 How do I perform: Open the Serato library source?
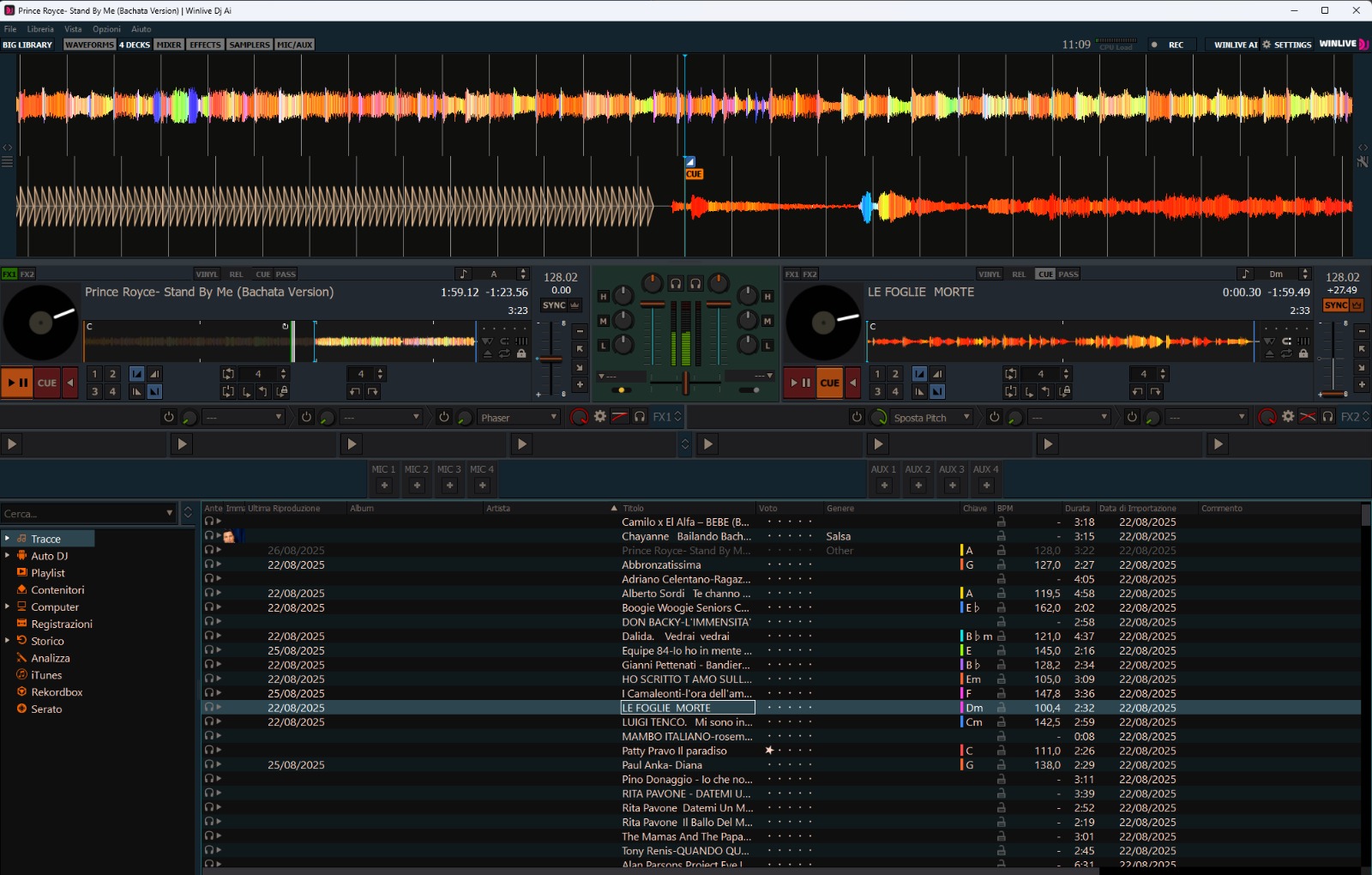click(x=46, y=709)
